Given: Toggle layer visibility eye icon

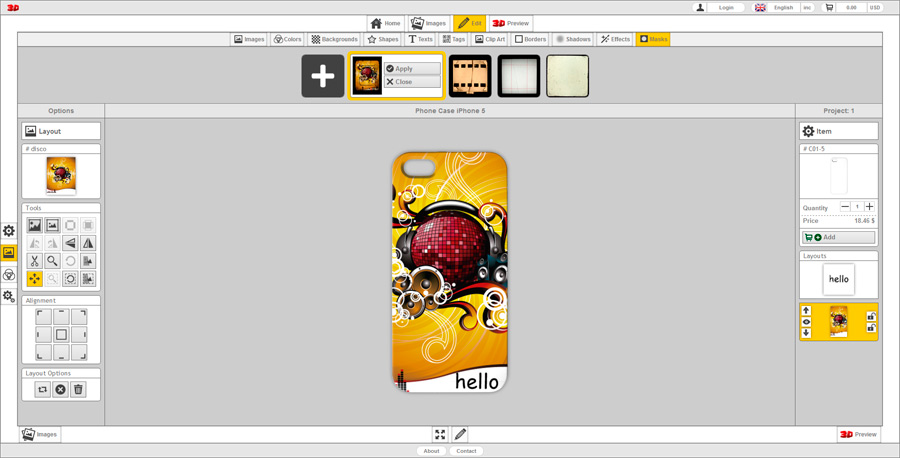Looking at the screenshot, I should click(806, 322).
